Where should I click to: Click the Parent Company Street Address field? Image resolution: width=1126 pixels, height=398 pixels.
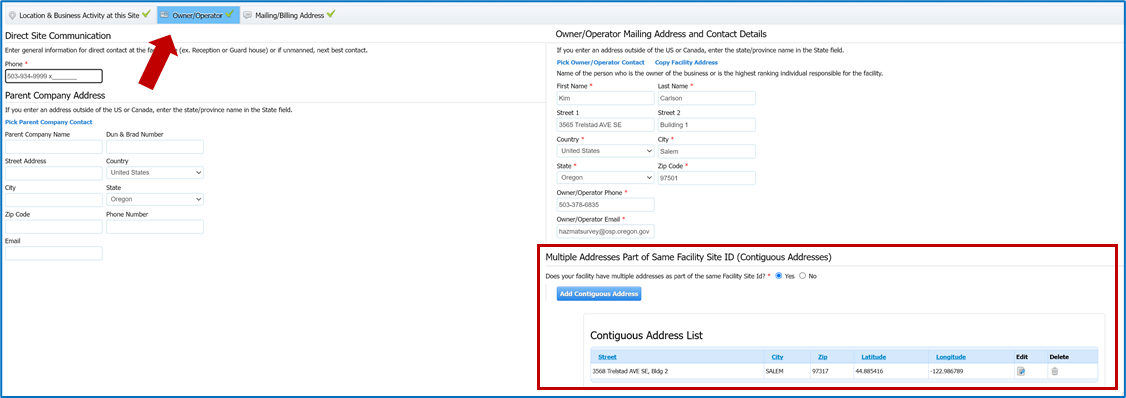tap(54, 173)
